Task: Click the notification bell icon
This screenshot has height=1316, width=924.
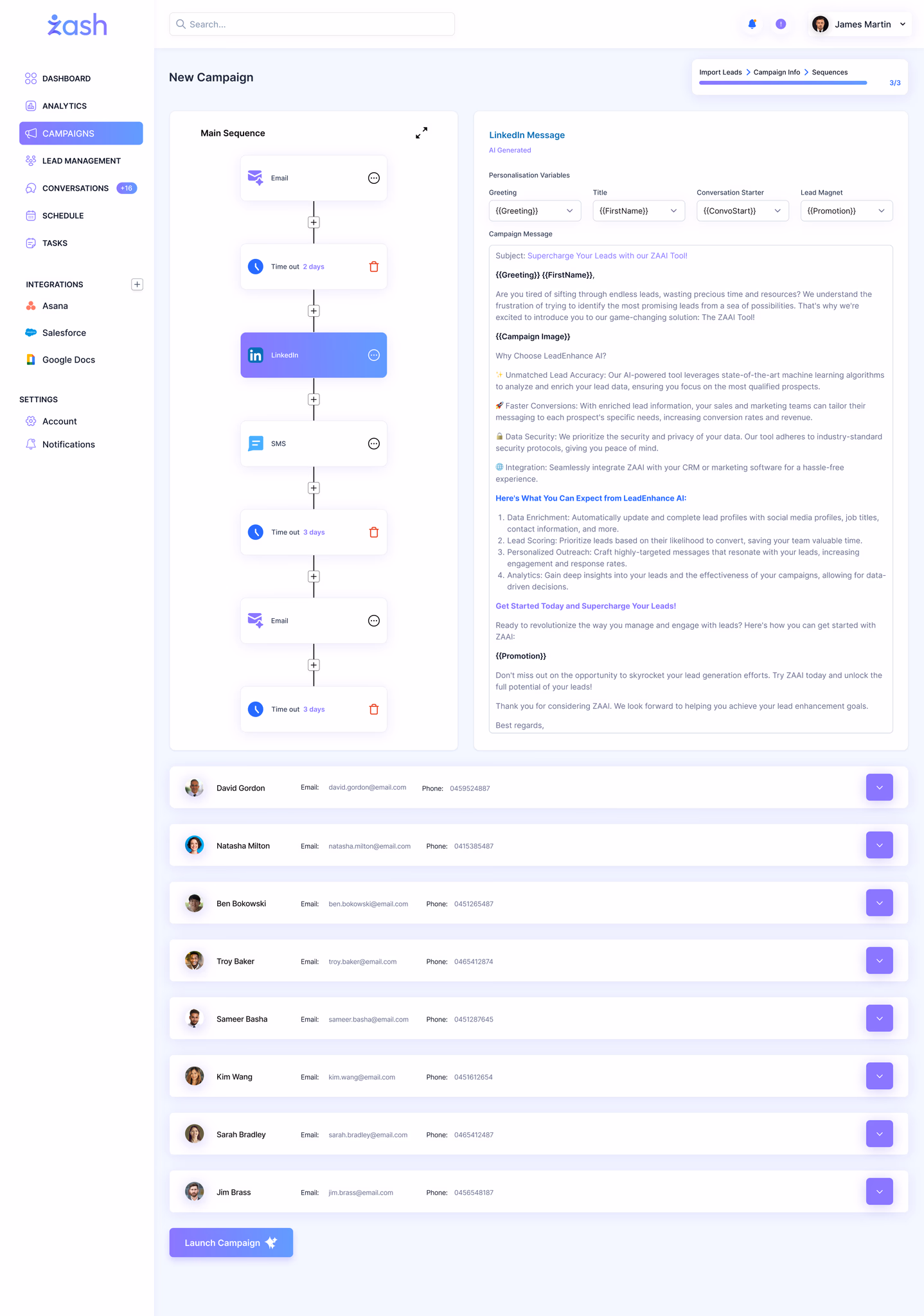Action: [x=752, y=24]
